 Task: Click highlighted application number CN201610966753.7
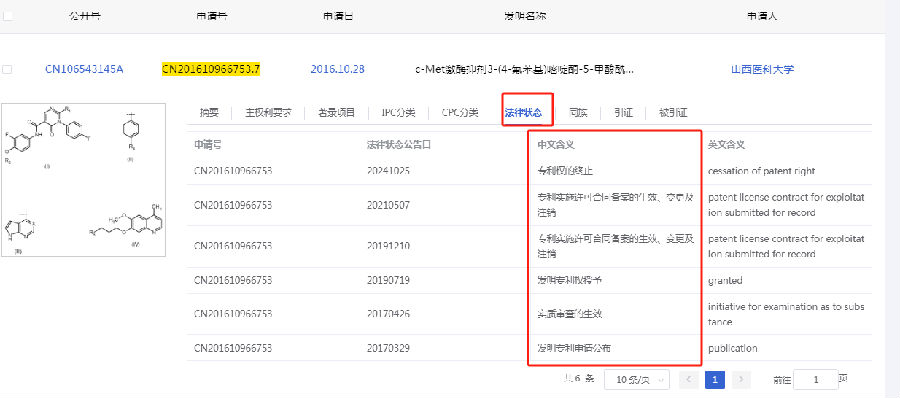(x=211, y=69)
